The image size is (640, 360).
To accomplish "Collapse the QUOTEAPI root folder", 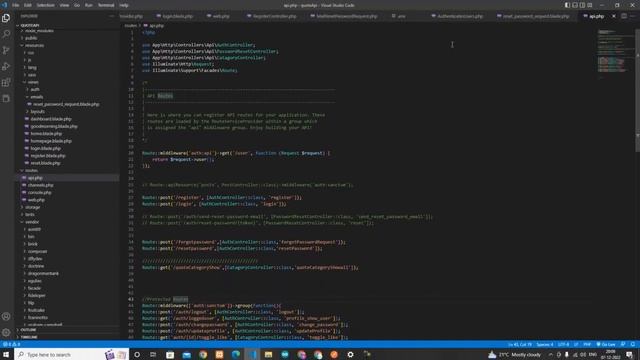I will (29, 25).
